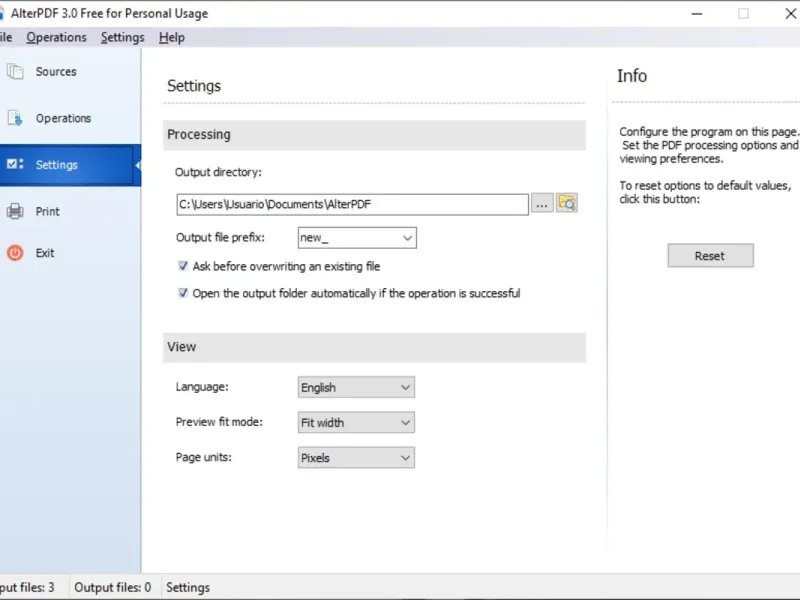Open the File menu
The image size is (800, 600).
click(6, 38)
